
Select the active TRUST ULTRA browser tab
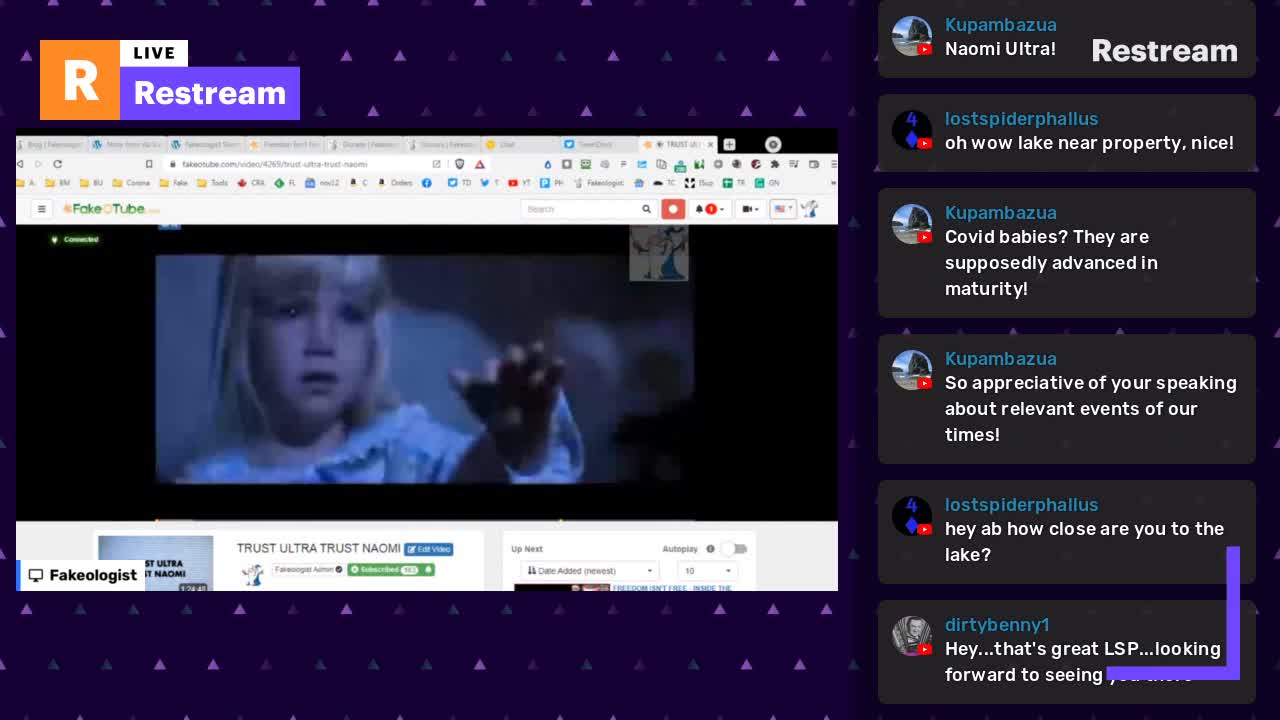[x=678, y=145]
